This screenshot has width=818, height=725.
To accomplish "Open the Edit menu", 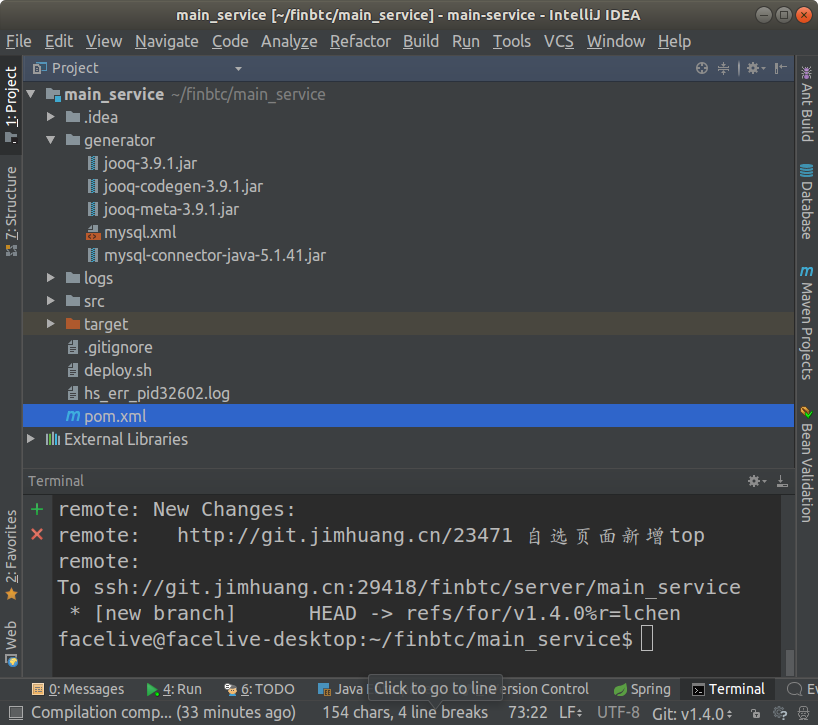I will [59, 41].
